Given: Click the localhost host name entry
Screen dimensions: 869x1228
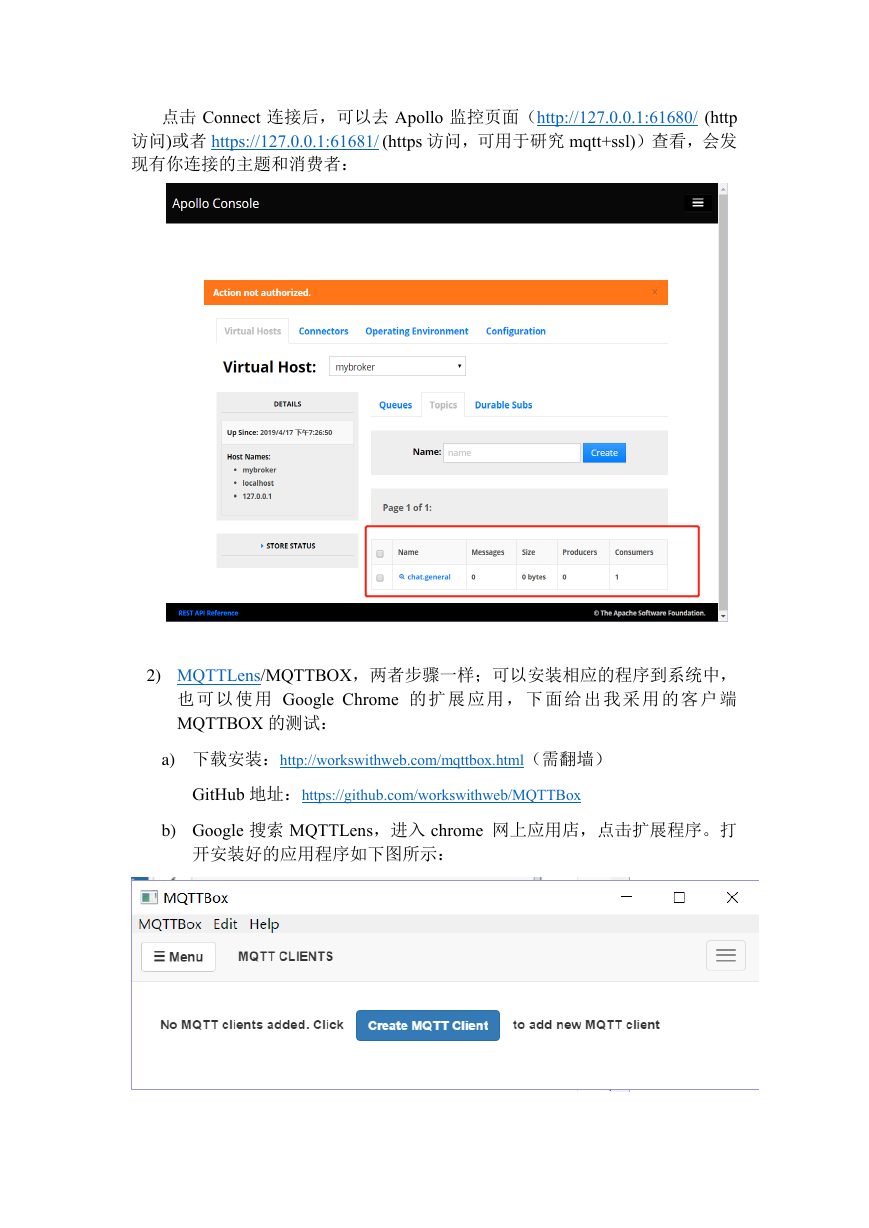Looking at the screenshot, I should [258, 483].
